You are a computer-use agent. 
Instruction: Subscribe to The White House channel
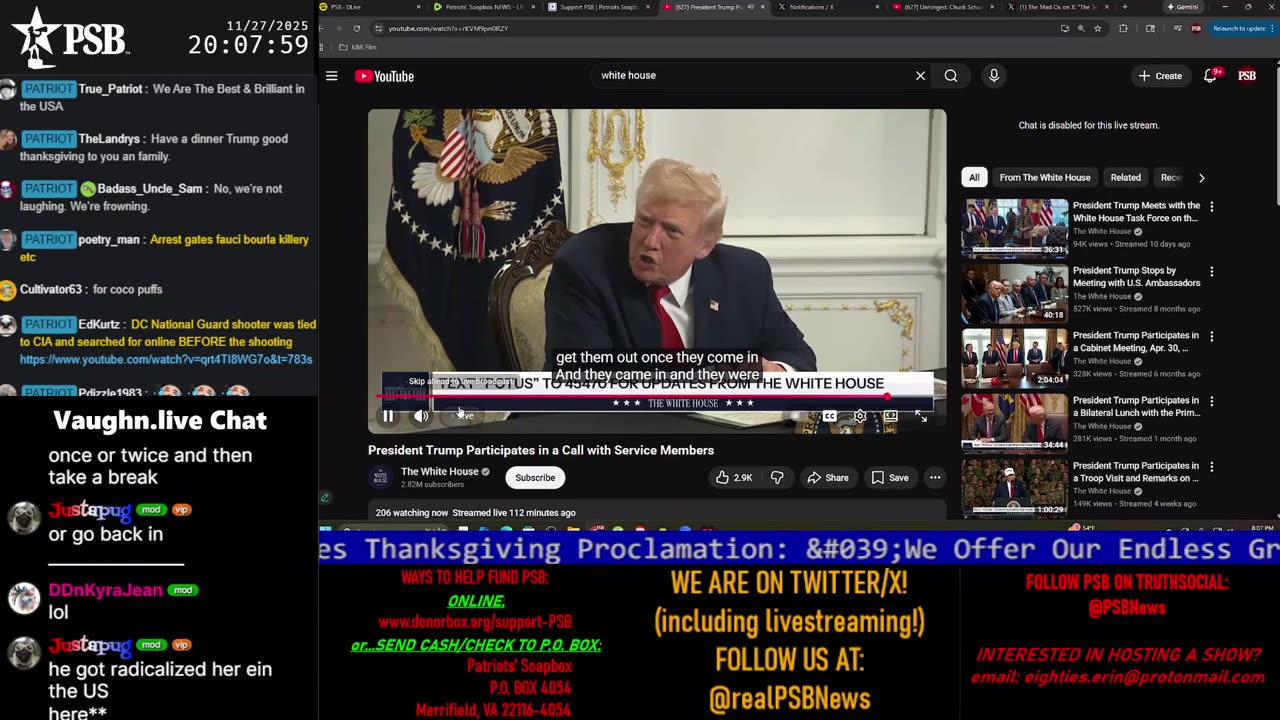coord(535,478)
